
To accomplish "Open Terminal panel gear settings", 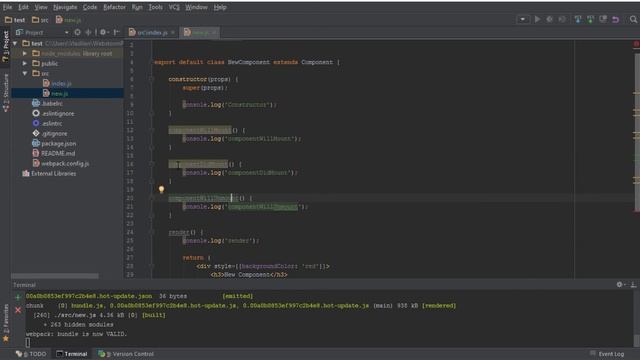I will pos(620,284).
